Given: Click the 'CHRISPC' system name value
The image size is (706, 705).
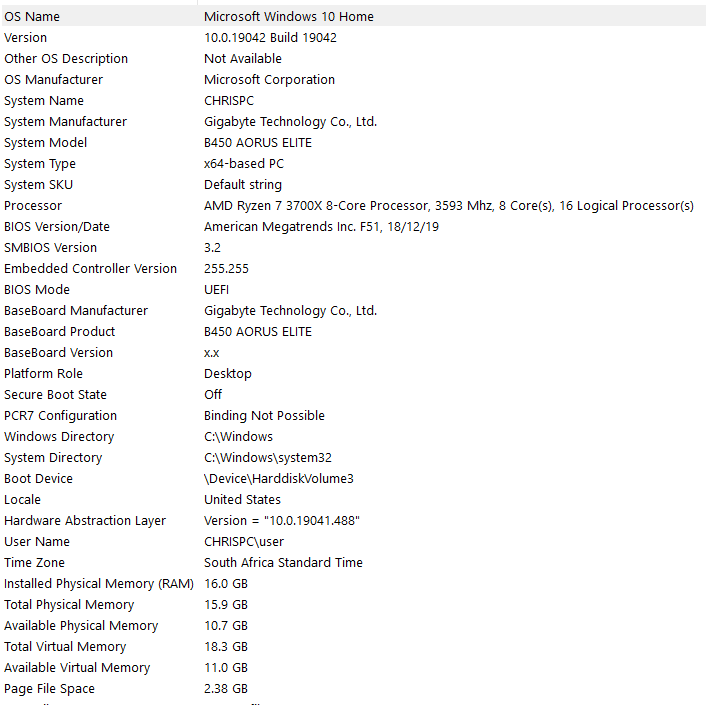Looking at the screenshot, I should (x=229, y=101).
